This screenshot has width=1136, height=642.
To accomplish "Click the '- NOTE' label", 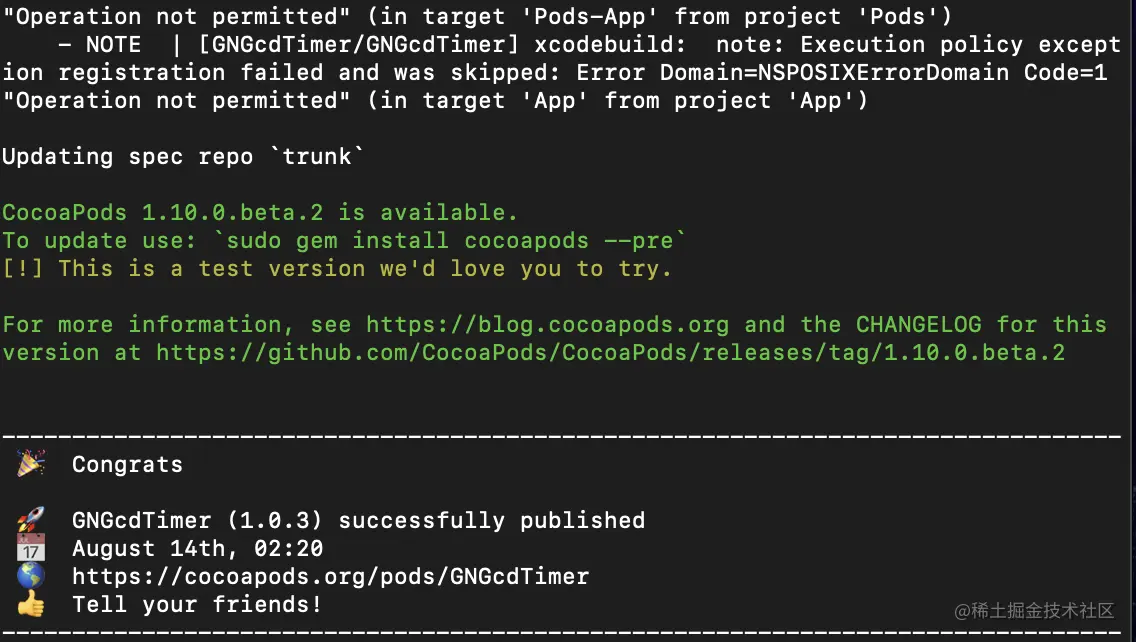I will [x=99, y=45].
